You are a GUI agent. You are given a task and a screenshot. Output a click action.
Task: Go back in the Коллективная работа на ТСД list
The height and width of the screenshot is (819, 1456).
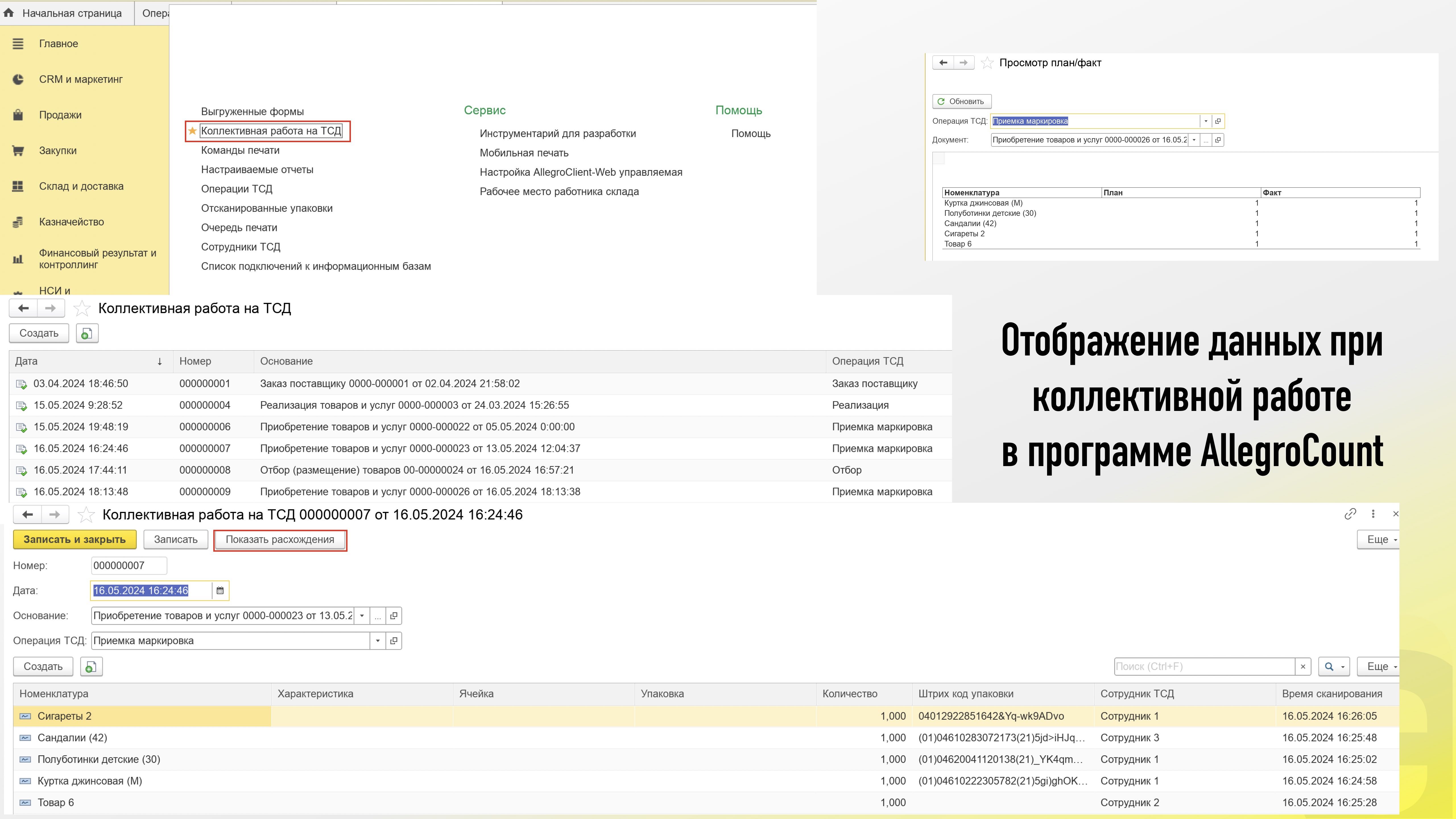point(23,308)
